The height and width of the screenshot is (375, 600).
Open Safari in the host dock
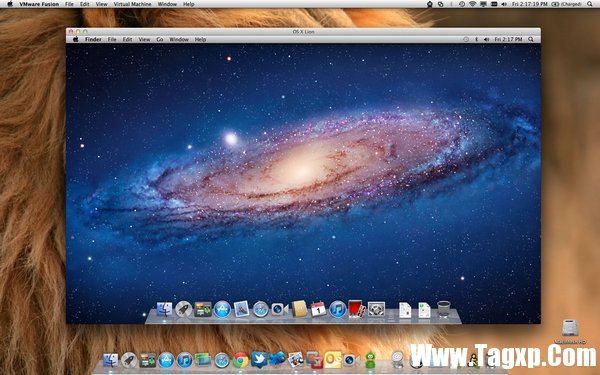click(x=222, y=360)
